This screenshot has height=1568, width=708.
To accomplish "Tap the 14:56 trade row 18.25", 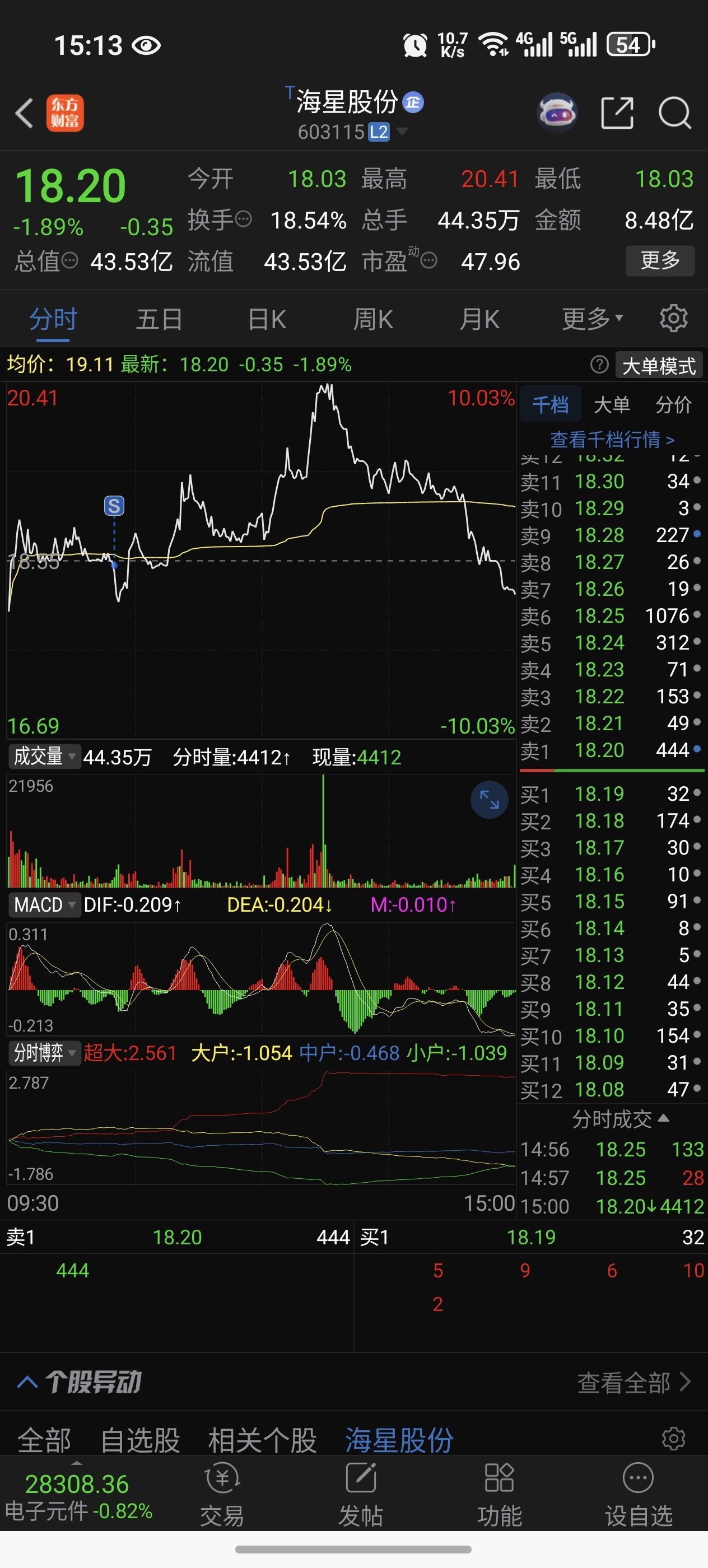I will [x=611, y=1149].
